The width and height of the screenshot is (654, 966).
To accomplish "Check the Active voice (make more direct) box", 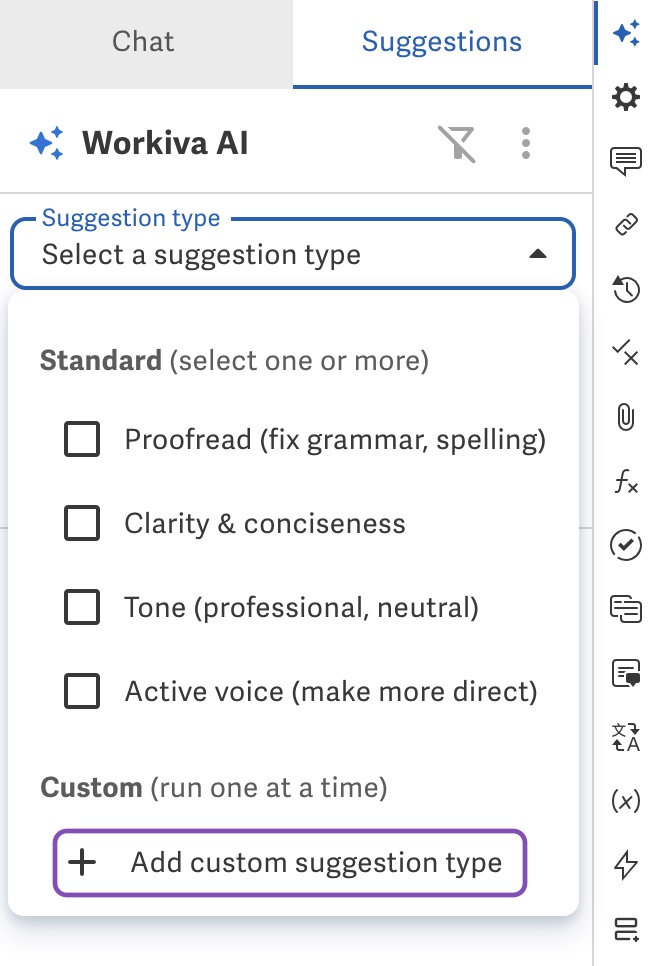I will pyautogui.click(x=82, y=691).
